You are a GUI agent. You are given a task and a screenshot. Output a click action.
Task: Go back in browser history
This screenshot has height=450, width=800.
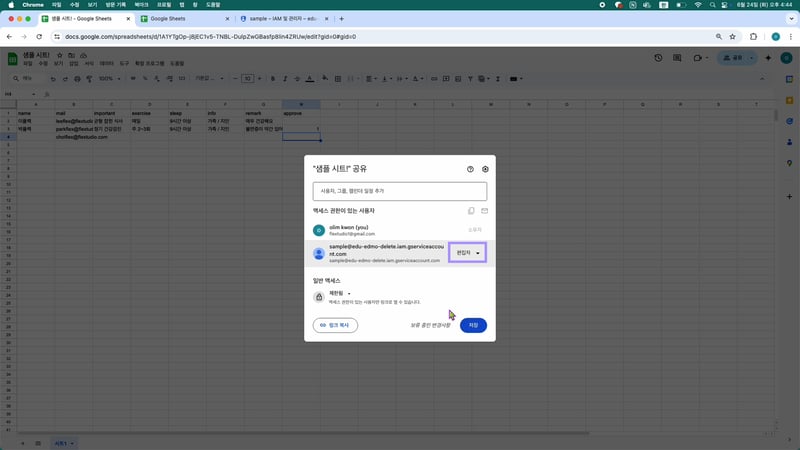point(9,37)
